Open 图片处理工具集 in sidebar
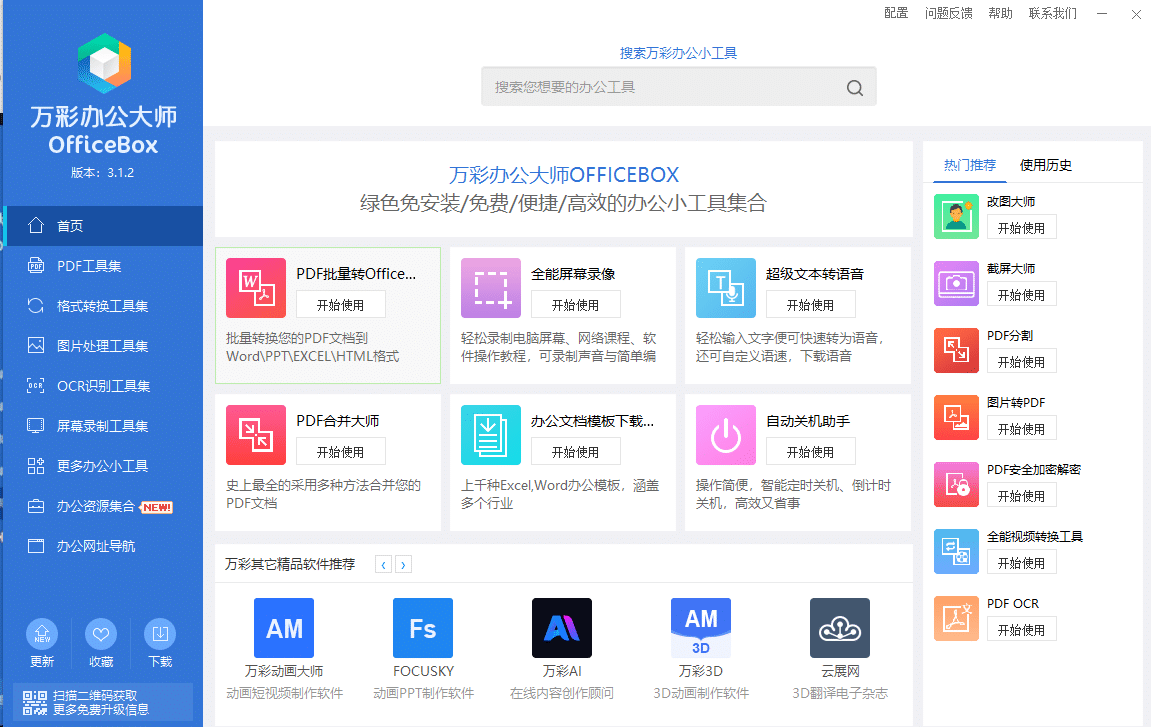1151x727 pixels. [x=103, y=346]
